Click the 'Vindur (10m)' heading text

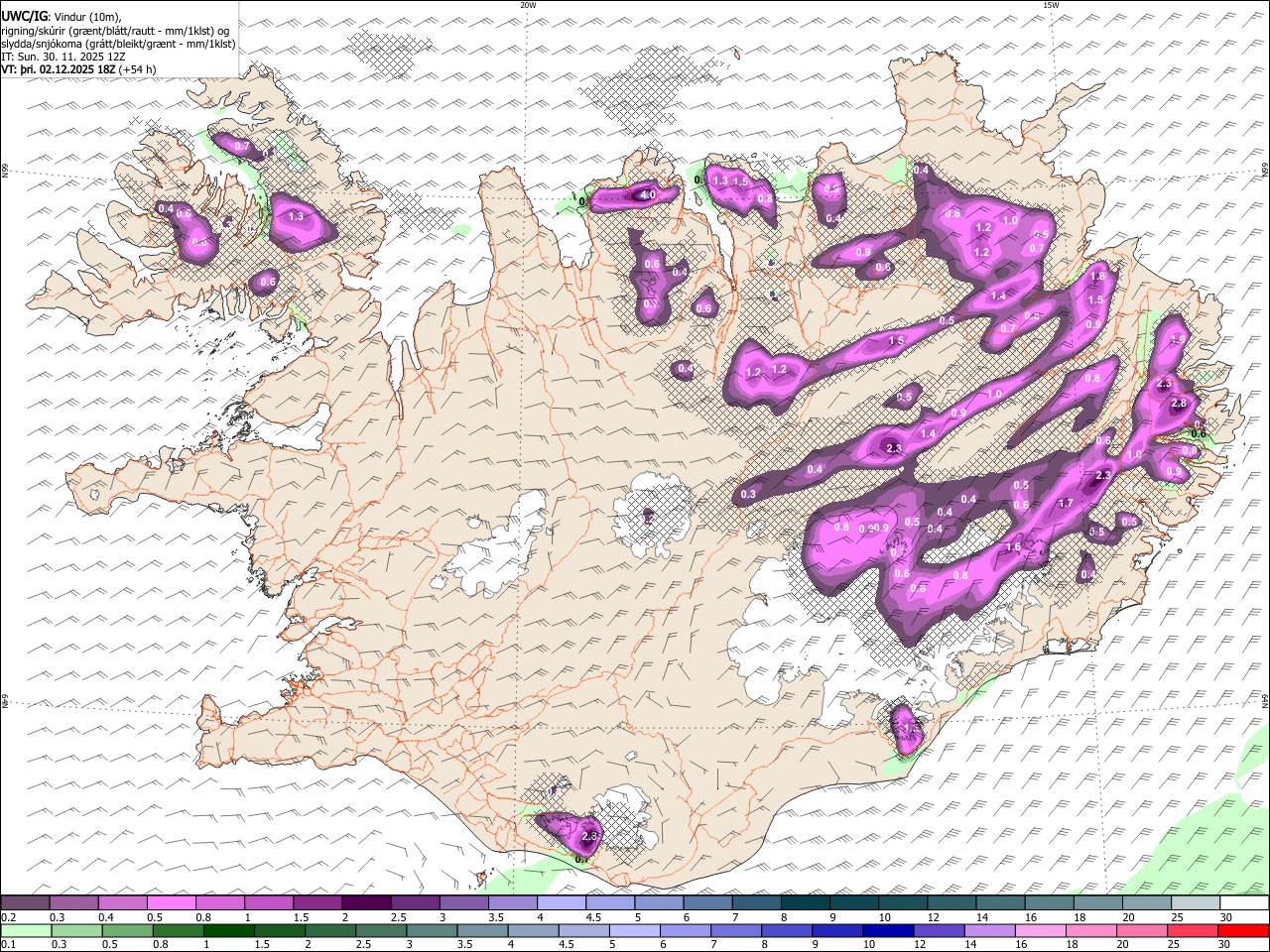(86, 16)
